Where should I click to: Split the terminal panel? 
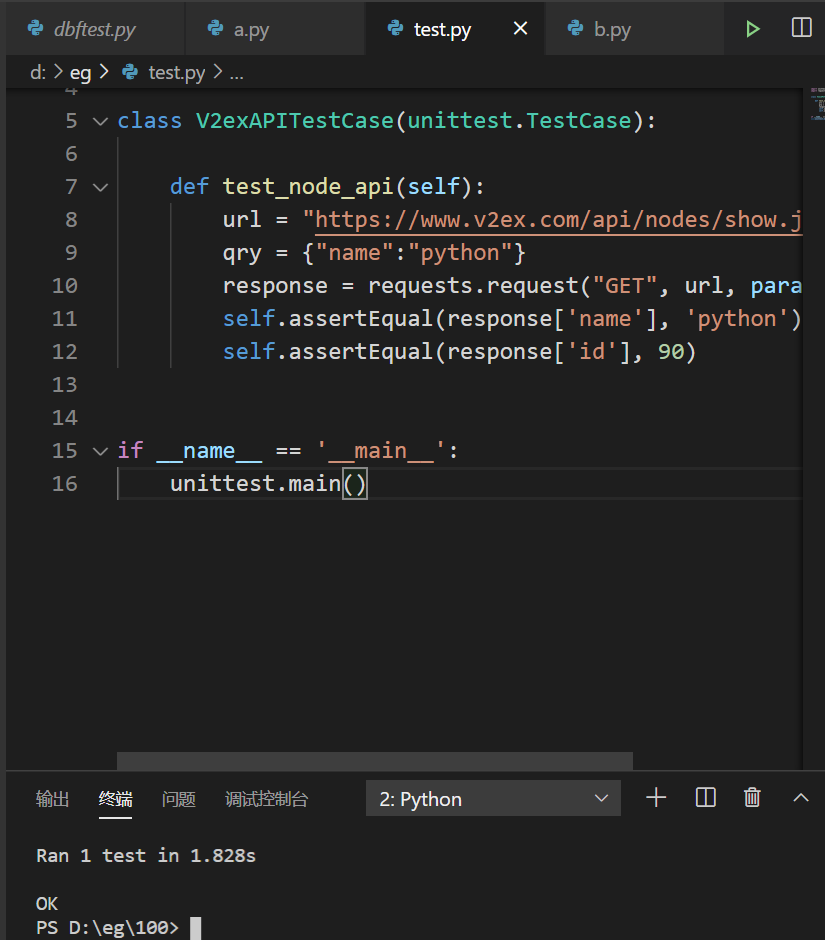pos(705,797)
